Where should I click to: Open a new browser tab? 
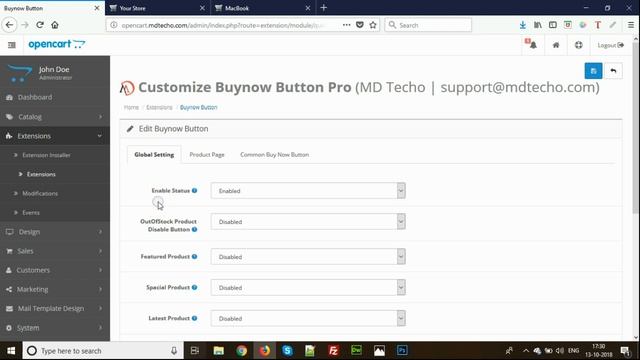[x=324, y=8]
